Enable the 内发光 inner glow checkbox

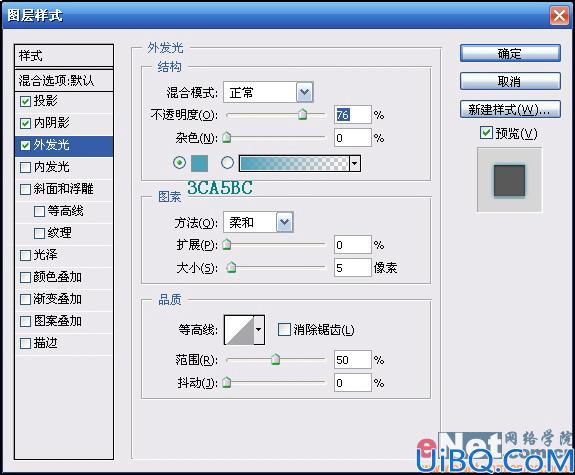click(x=25, y=167)
